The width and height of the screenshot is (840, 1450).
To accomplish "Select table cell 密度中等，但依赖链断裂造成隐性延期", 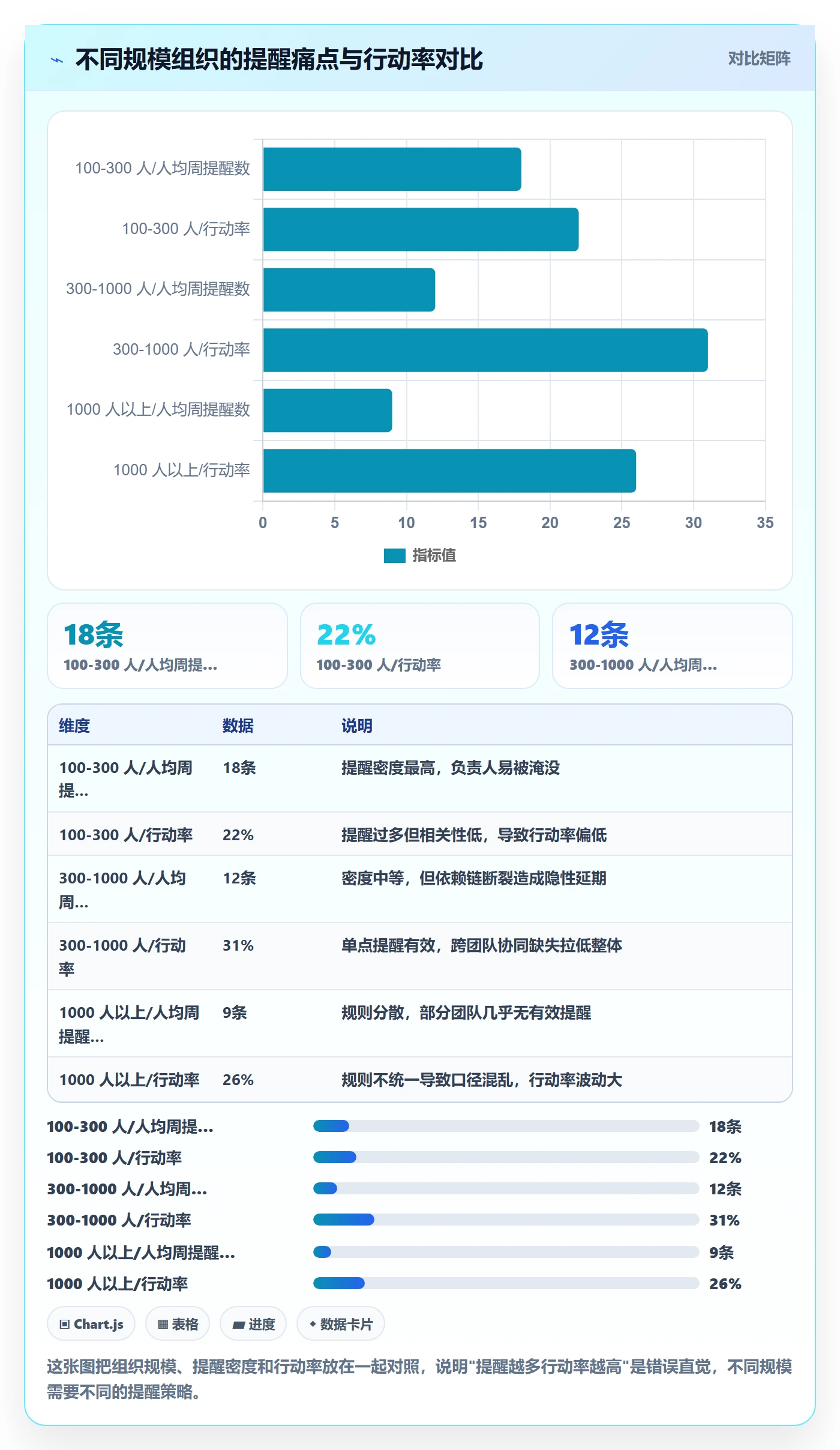I will pyautogui.click(x=474, y=878).
